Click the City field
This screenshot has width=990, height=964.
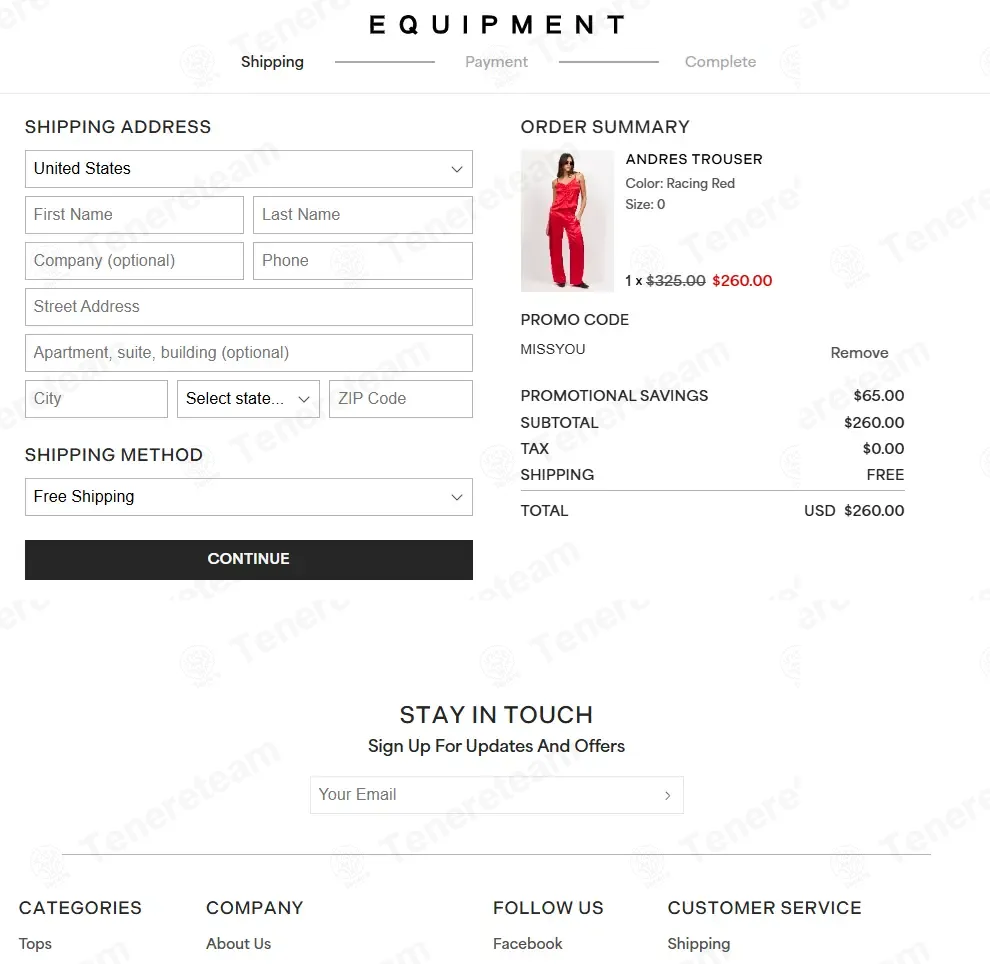(x=97, y=398)
